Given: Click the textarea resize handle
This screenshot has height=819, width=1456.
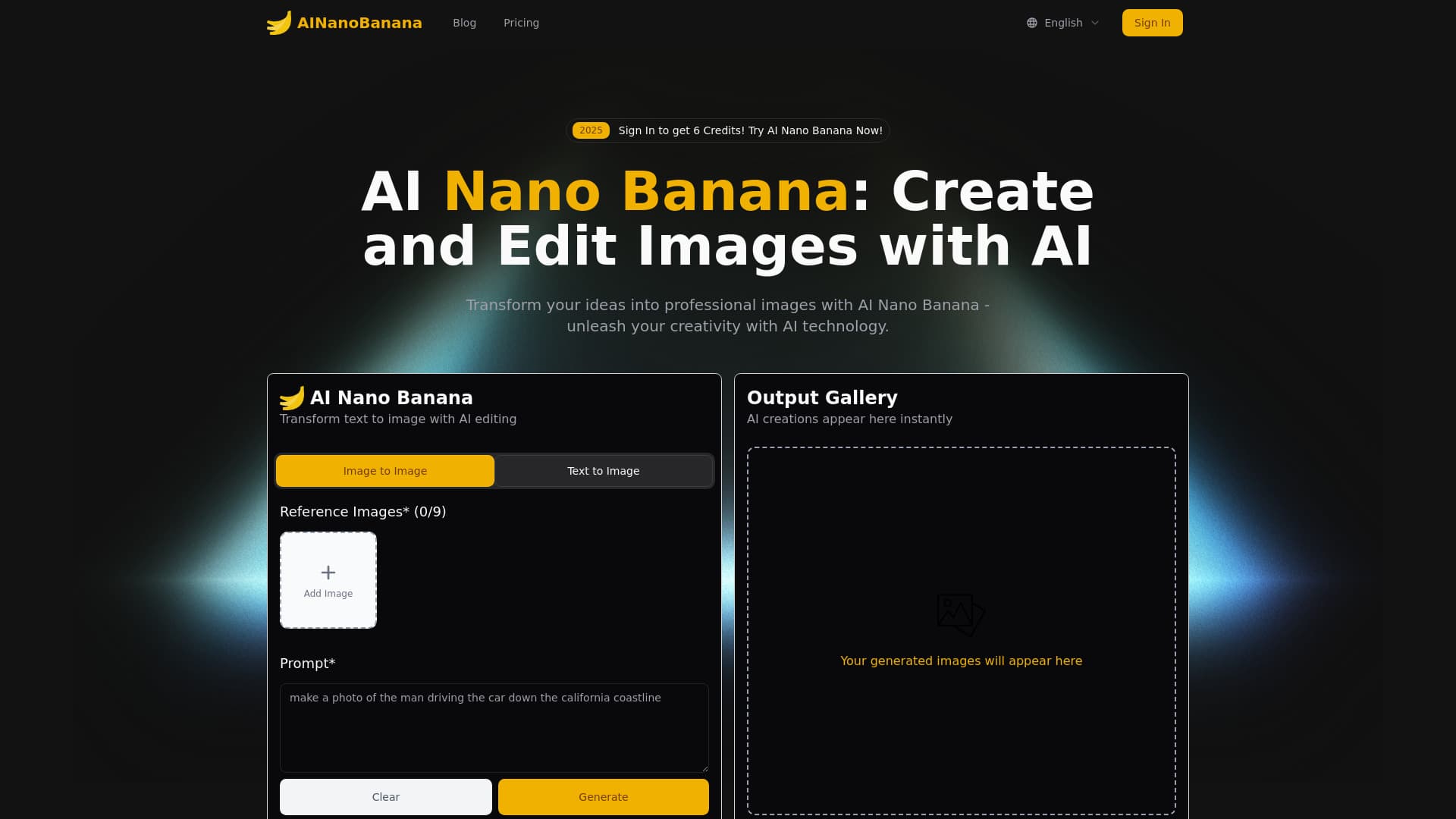Looking at the screenshot, I should click(x=703, y=767).
